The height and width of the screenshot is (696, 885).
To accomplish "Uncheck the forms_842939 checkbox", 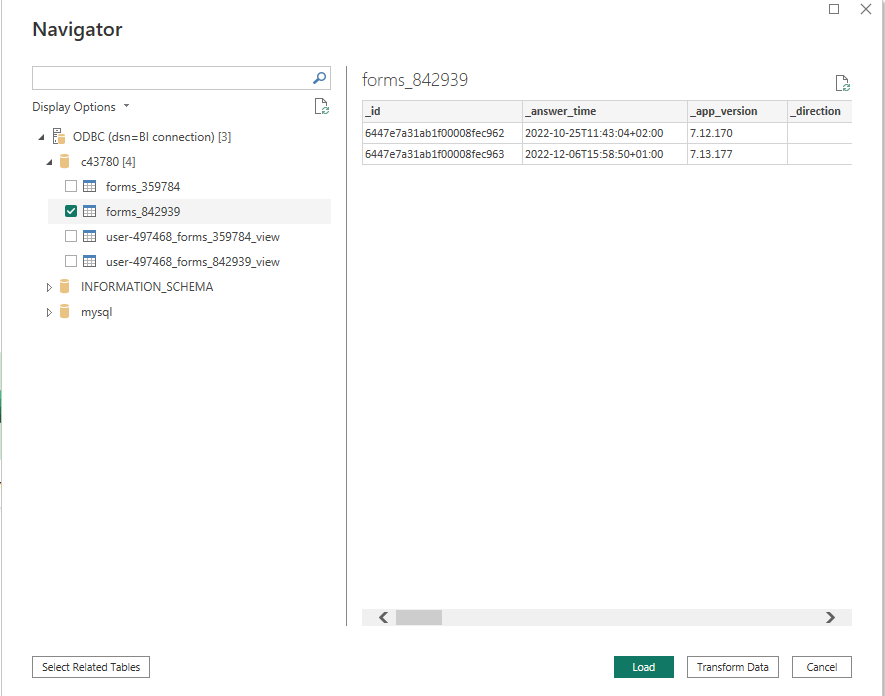I will click(71, 211).
